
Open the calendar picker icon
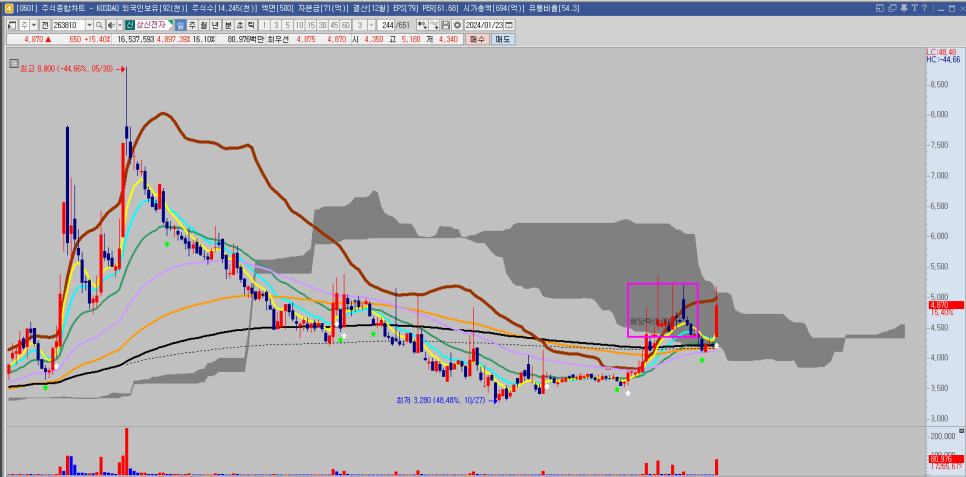coord(509,25)
